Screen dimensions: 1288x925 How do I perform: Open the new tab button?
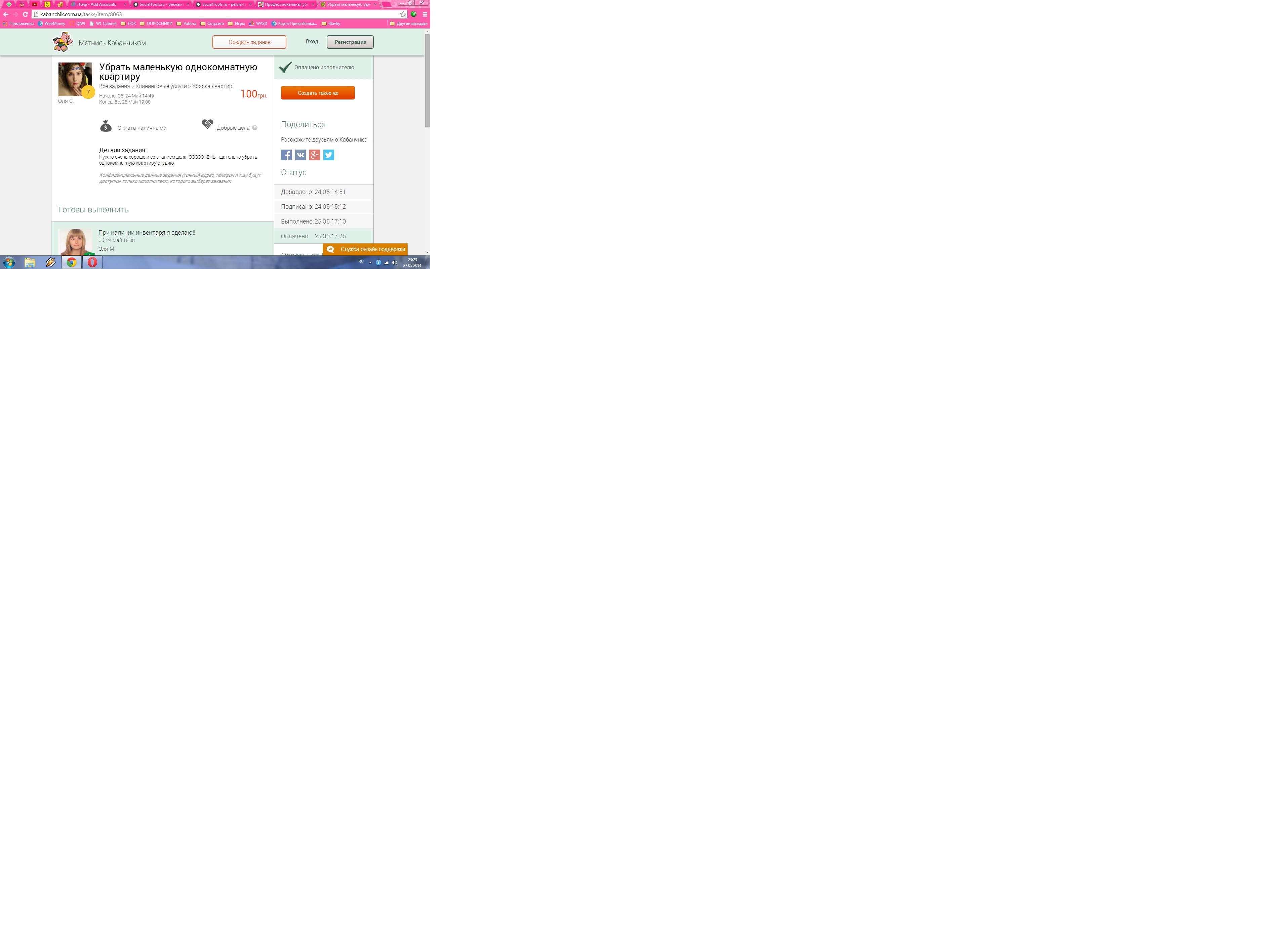386,4
